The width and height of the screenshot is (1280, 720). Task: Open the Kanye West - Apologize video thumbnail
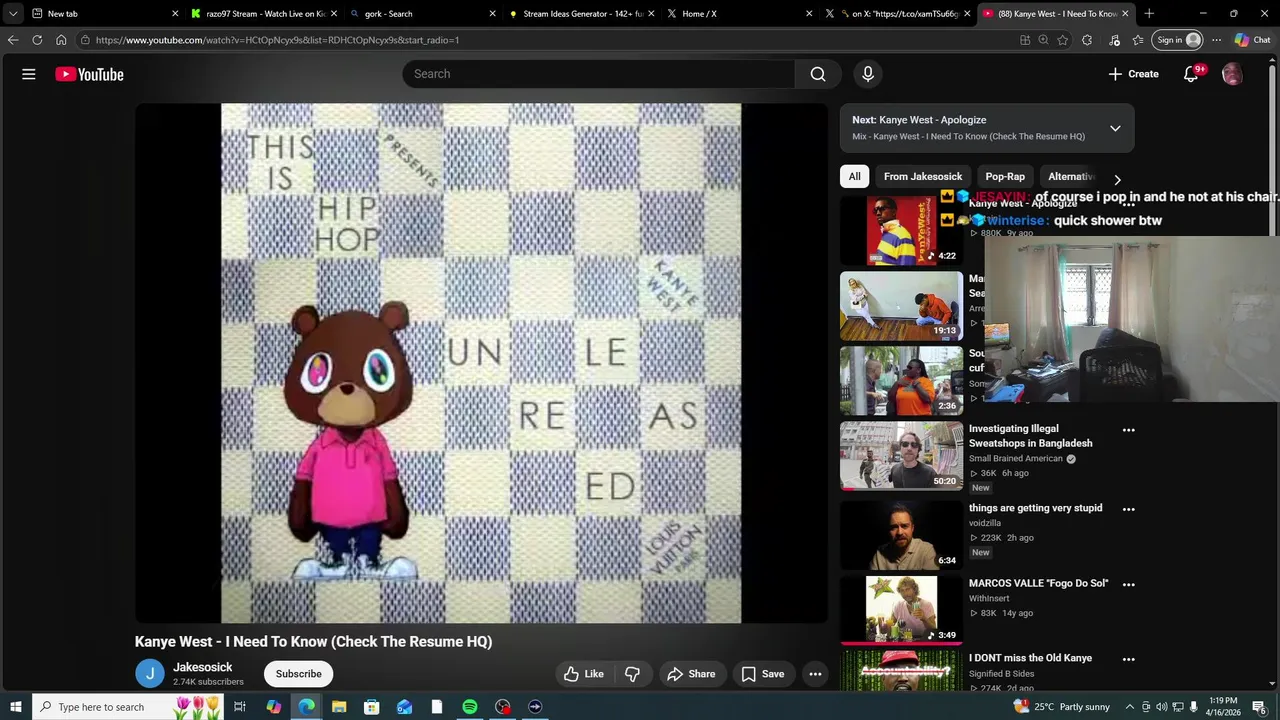pos(901,230)
